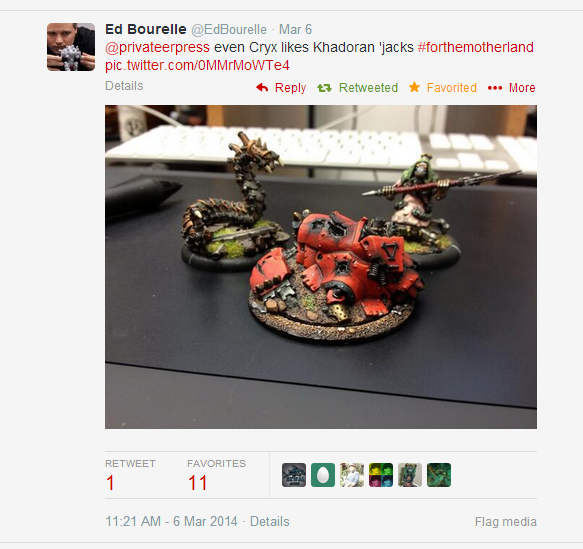This screenshot has width=583, height=549.
Task: View the retweet count of 1
Action: [x=110, y=483]
